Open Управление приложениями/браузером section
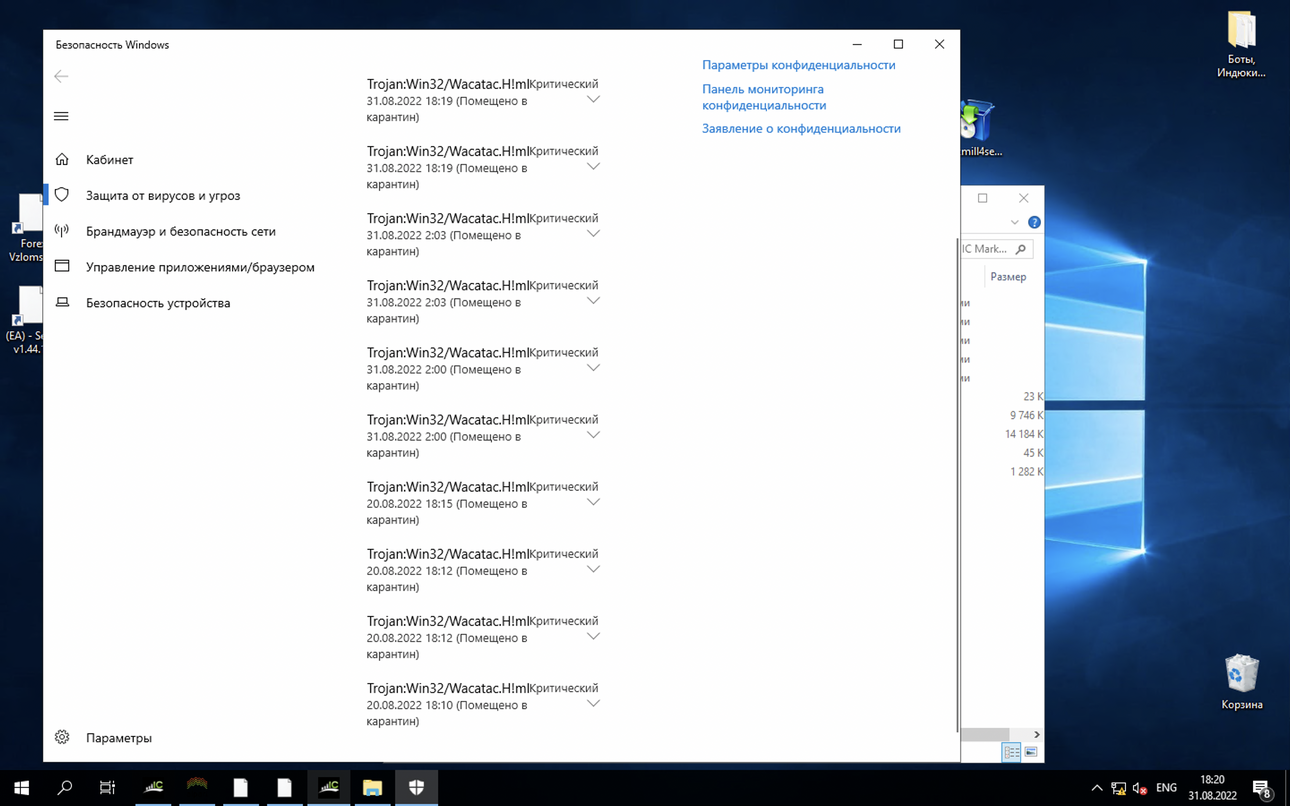The height and width of the screenshot is (806, 1290). coord(200,268)
